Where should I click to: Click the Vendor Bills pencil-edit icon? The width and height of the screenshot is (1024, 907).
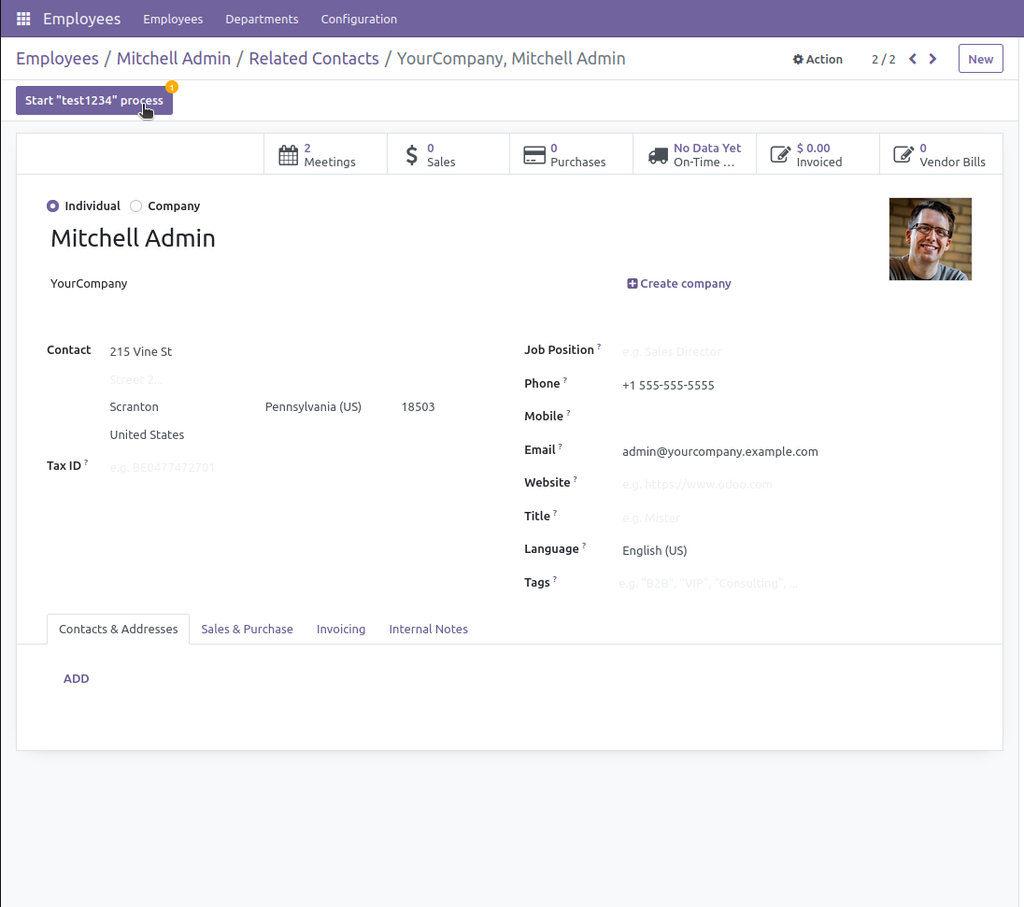pyautogui.click(x=903, y=155)
